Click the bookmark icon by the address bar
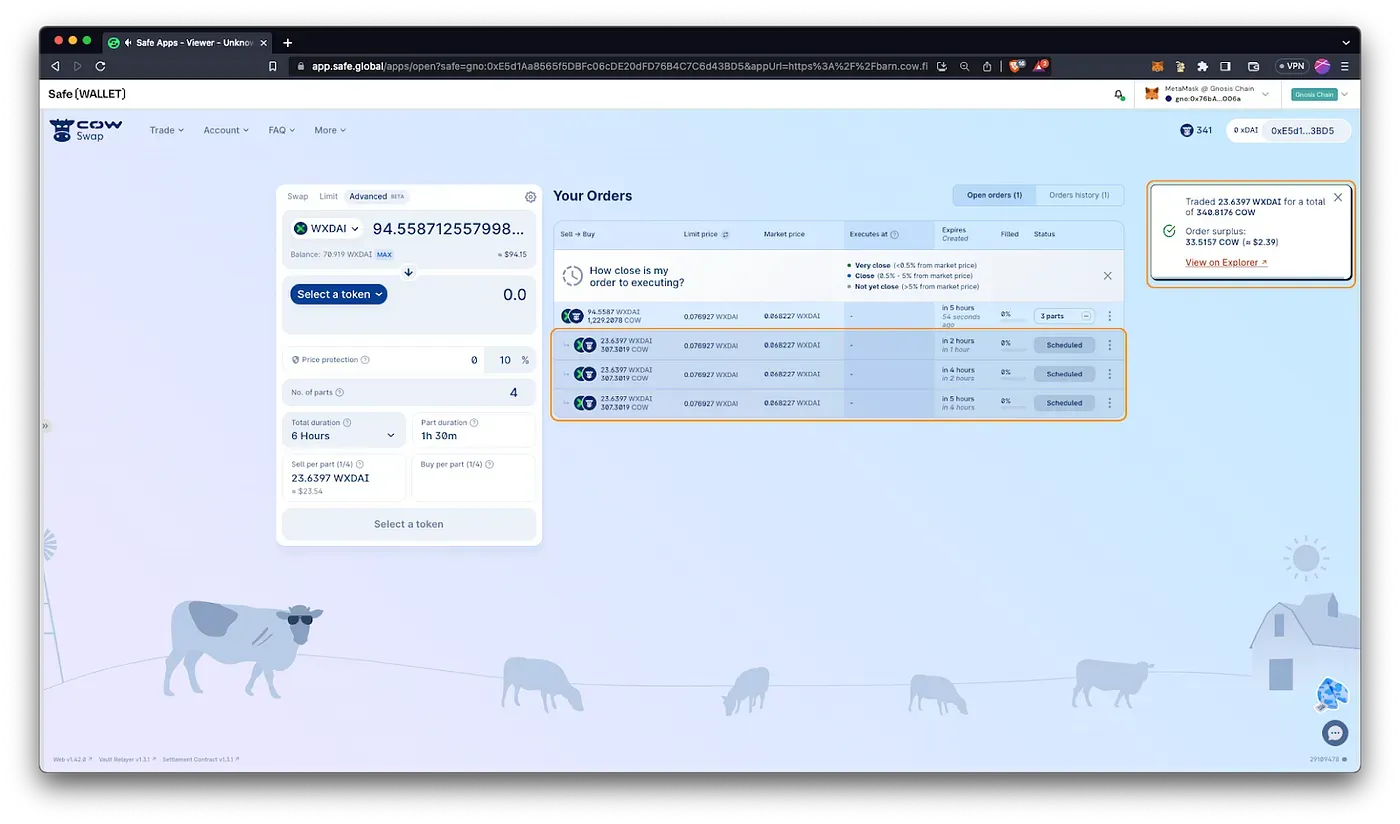The height and width of the screenshot is (824, 1400). click(273, 66)
